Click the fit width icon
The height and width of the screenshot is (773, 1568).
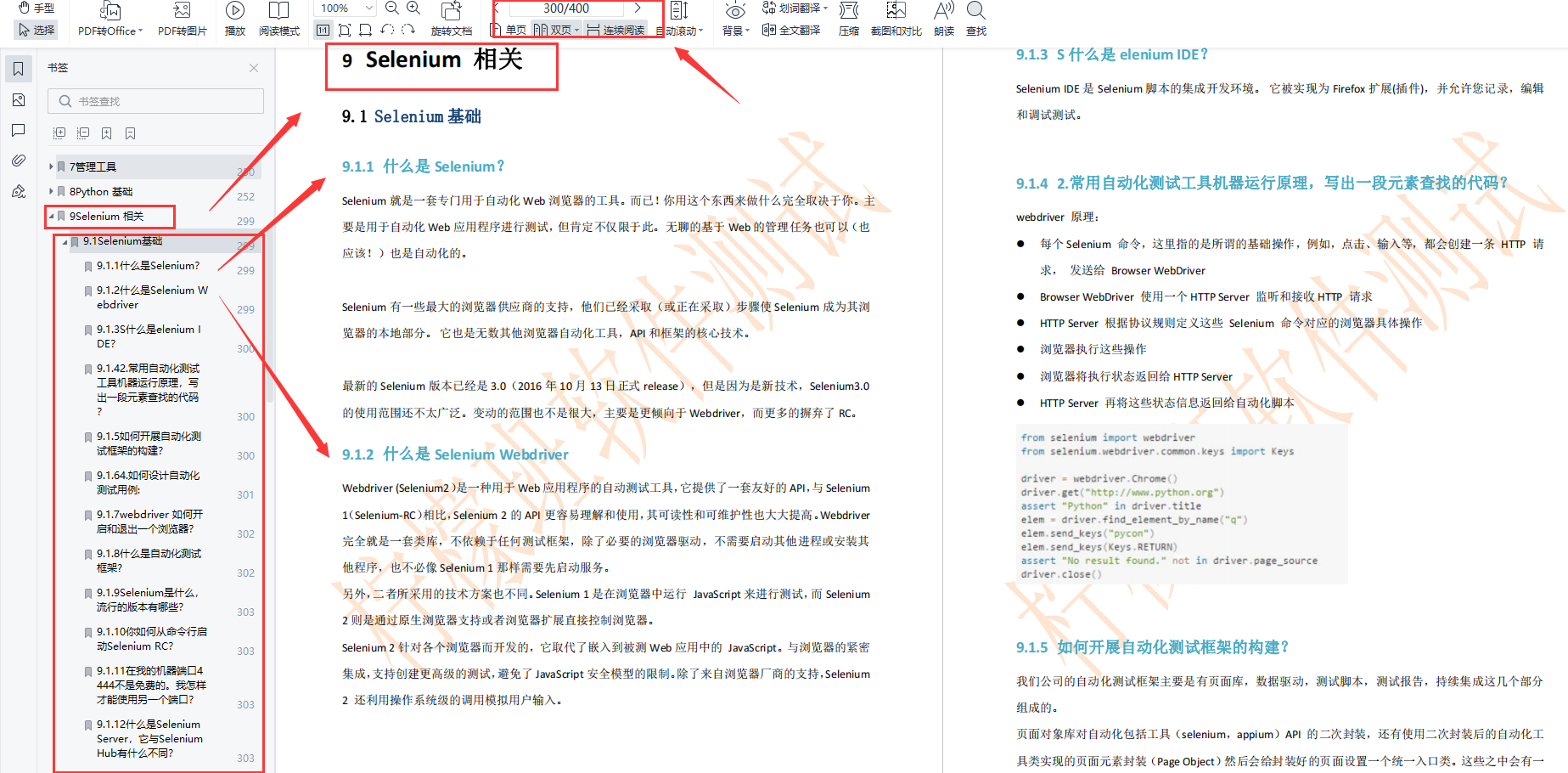366,30
